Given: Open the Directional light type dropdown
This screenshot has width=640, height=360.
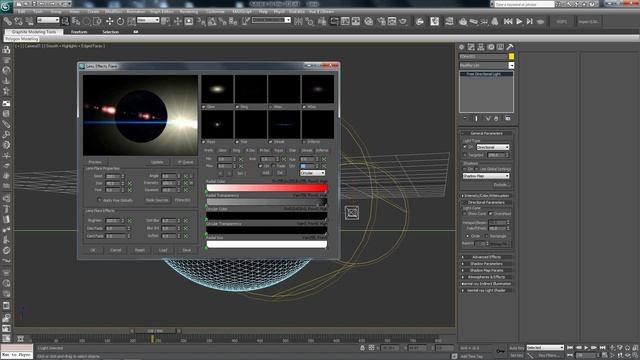Looking at the screenshot, I should pos(493,147).
